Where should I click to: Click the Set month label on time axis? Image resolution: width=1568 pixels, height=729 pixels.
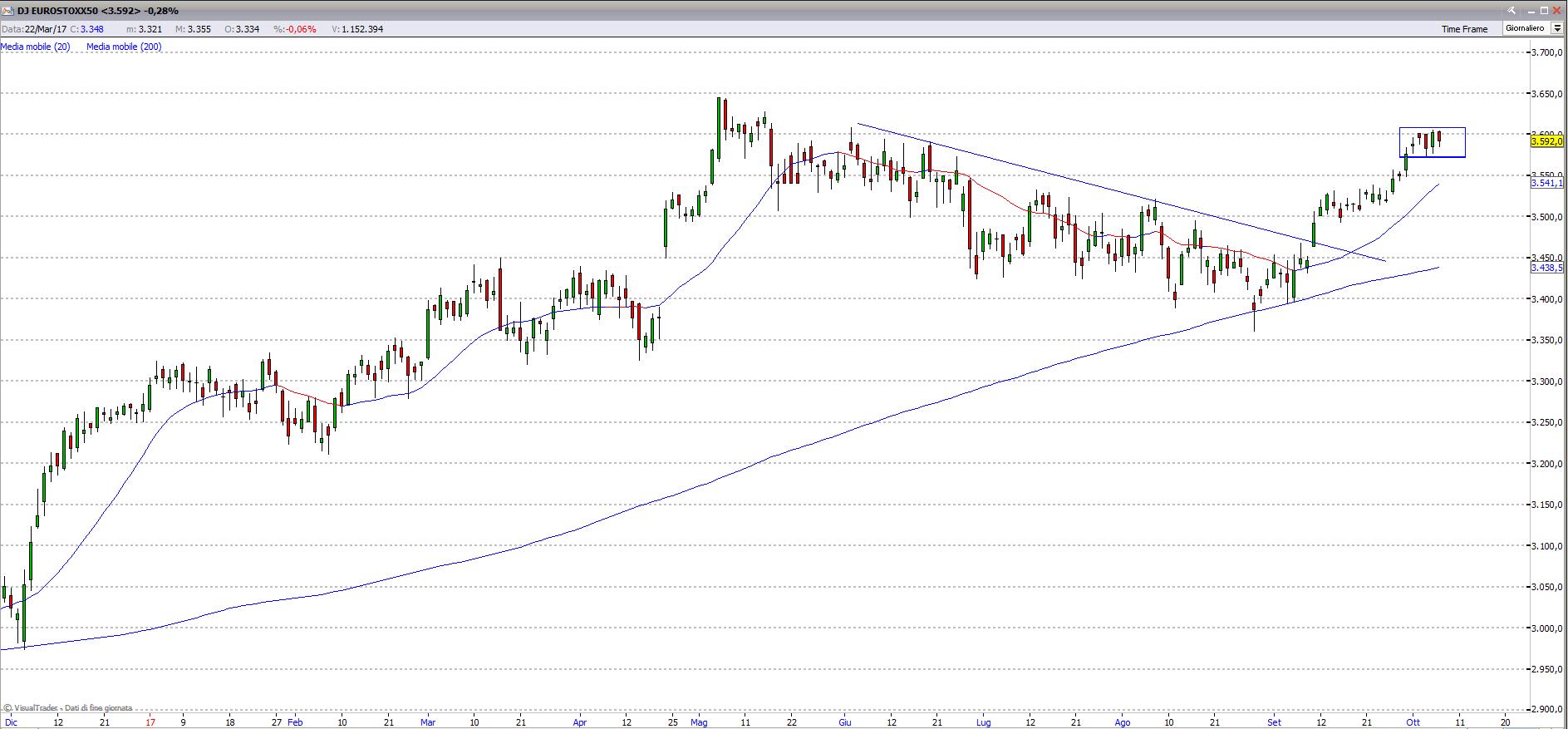click(x=1274, y=722)
